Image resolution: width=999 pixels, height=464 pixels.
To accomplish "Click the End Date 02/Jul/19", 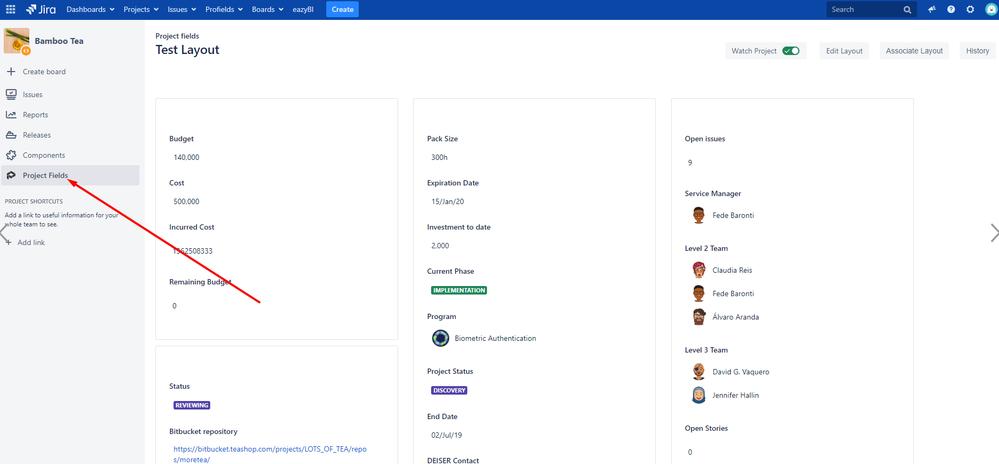I will [447, 435].
